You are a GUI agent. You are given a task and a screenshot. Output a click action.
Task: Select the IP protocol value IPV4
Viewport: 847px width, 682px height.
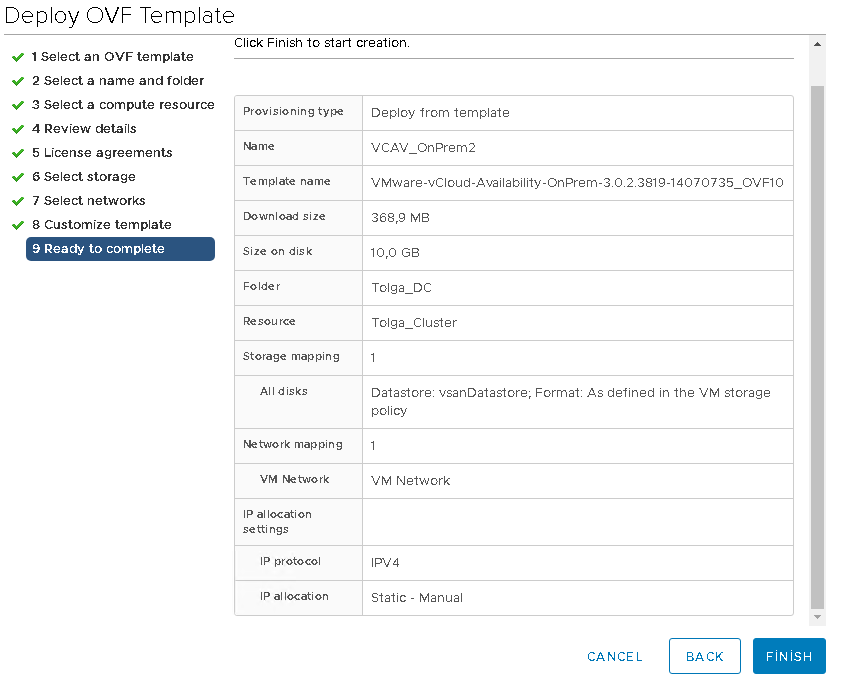point(385,562)
